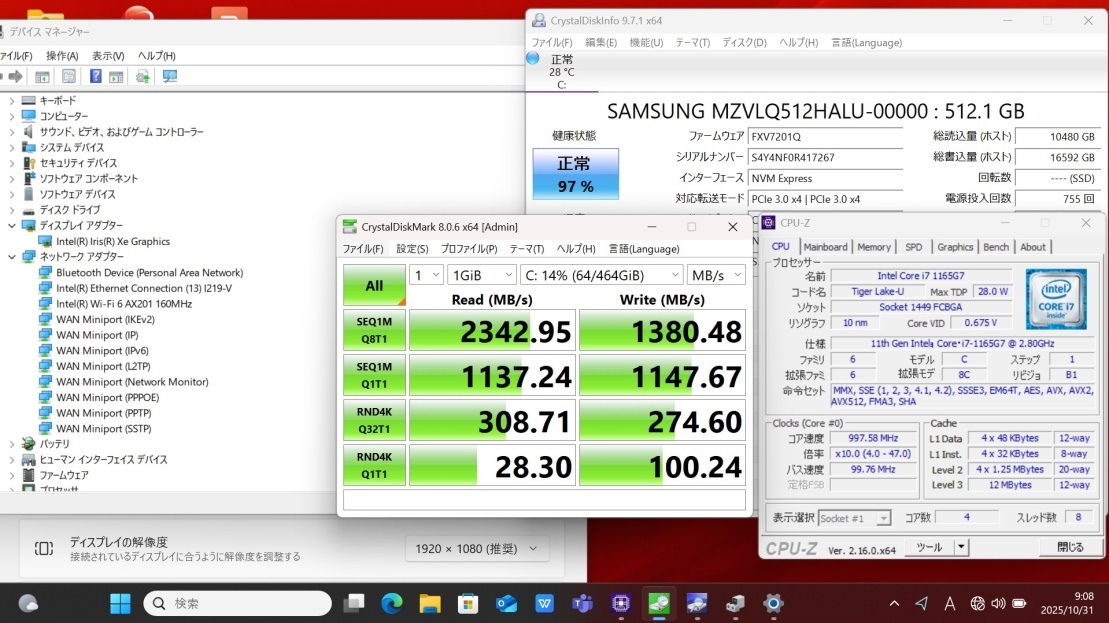Viewport: 1109px width, 623px height.
Task: Collapse the ネットワーク アダプター tree node
Action: [12, 257]
